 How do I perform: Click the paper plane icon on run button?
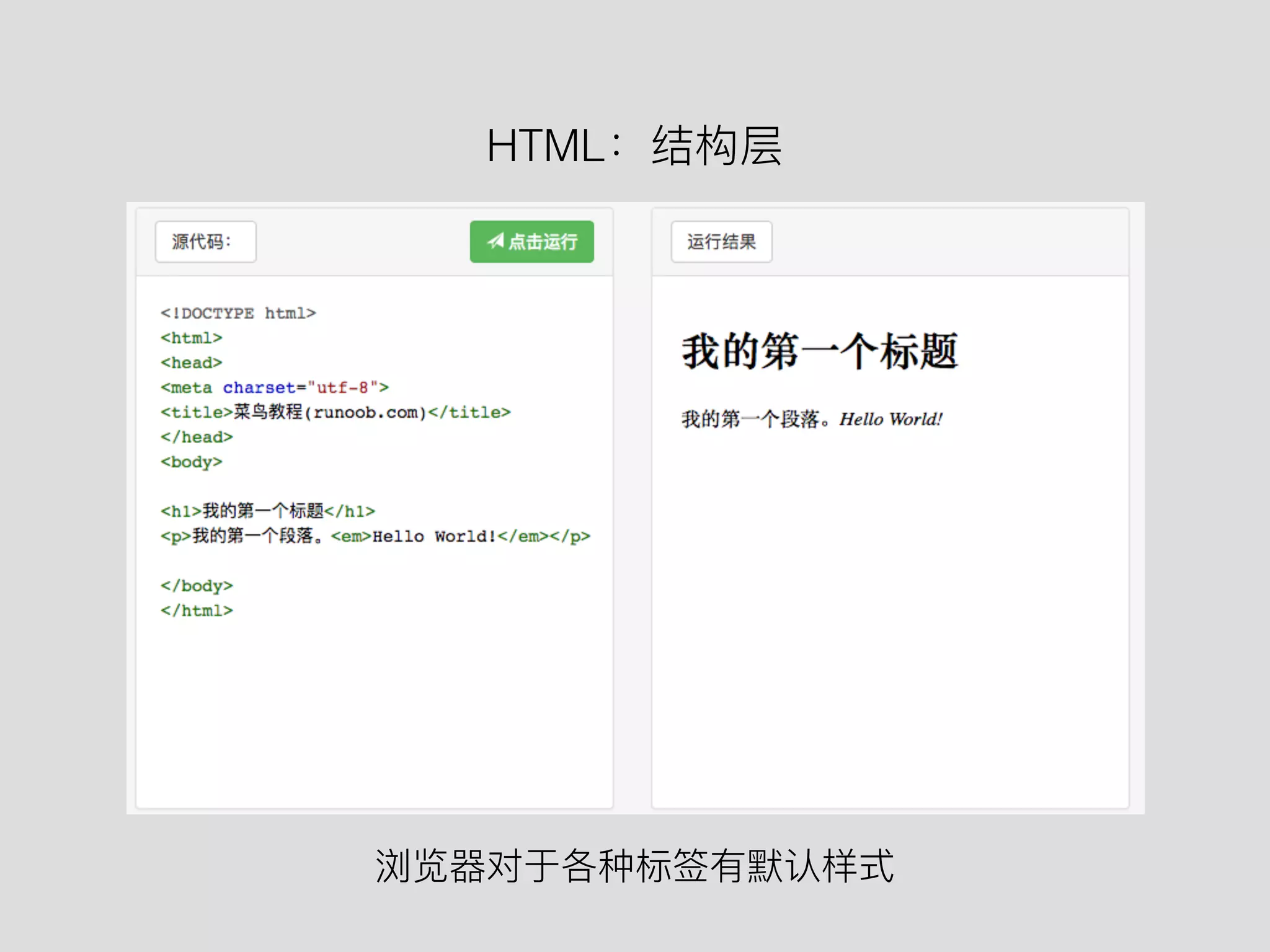[495, 241]
